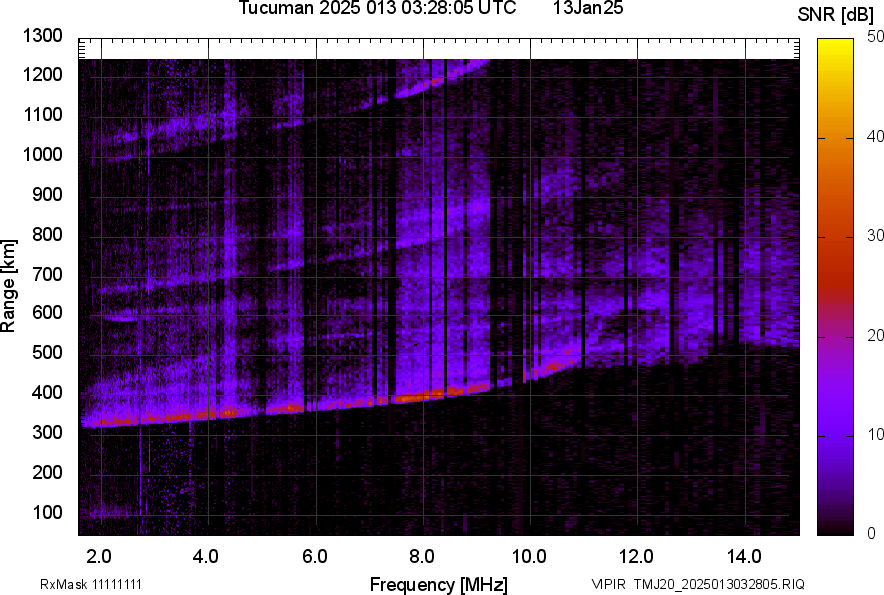884x595 pixels.
Task: Click the 2.0 frequency tick label
Action: [99, 556]
